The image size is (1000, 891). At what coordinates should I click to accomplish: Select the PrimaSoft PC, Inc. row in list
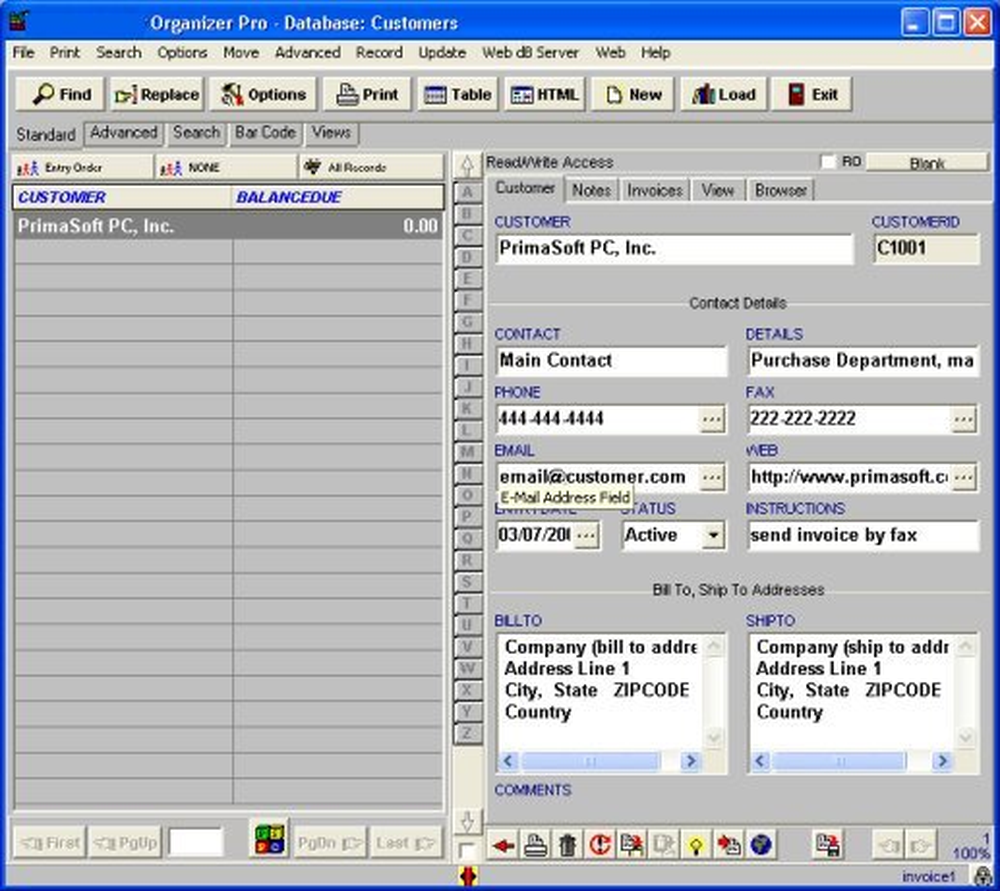228,226
